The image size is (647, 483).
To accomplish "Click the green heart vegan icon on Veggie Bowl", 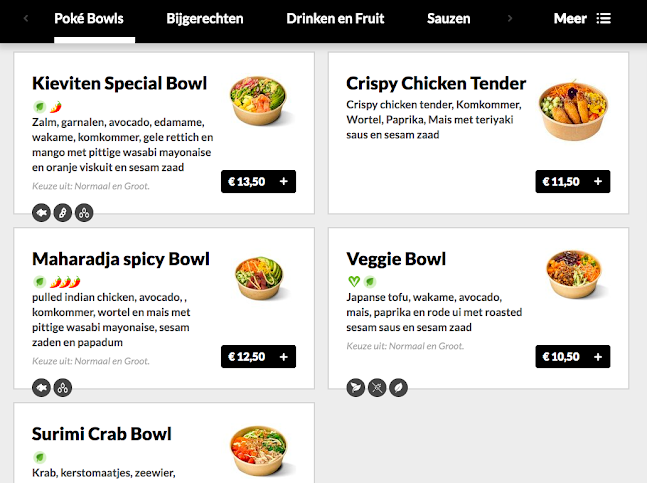I will pyautogui.click(x=353, y=282).
